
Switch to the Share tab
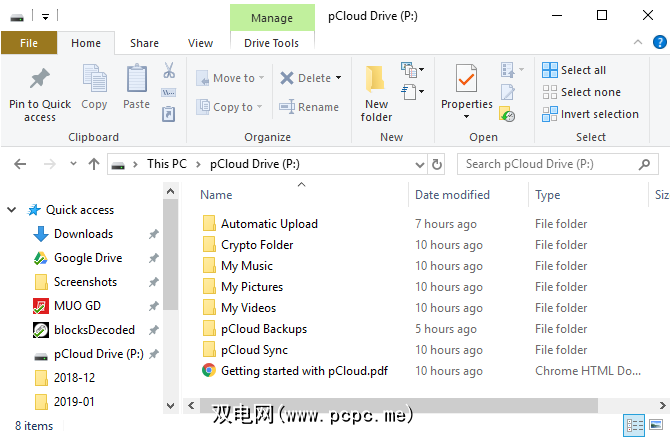pos(144,43)
